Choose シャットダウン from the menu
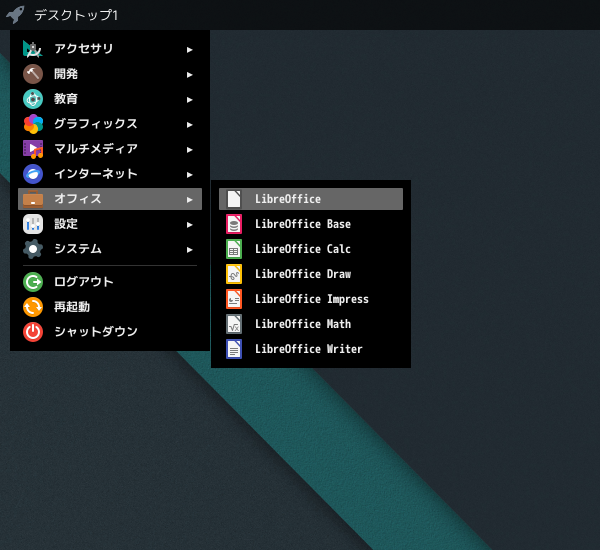 (x=110, y=332)
